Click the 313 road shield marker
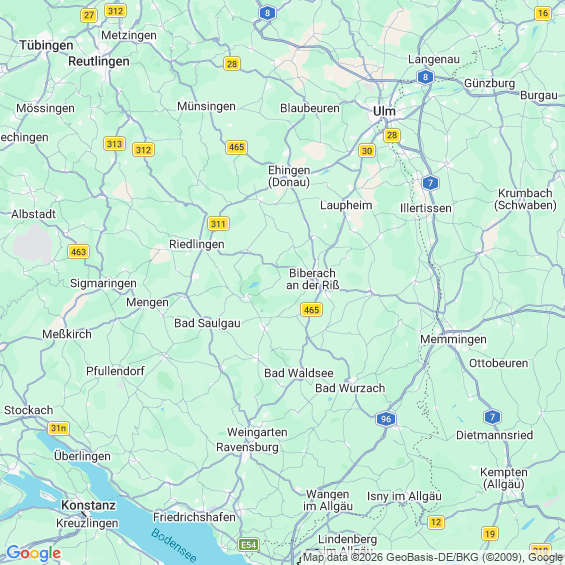Image resolution: width=565 pixels, height=565 pixels. tap(114, 144)
